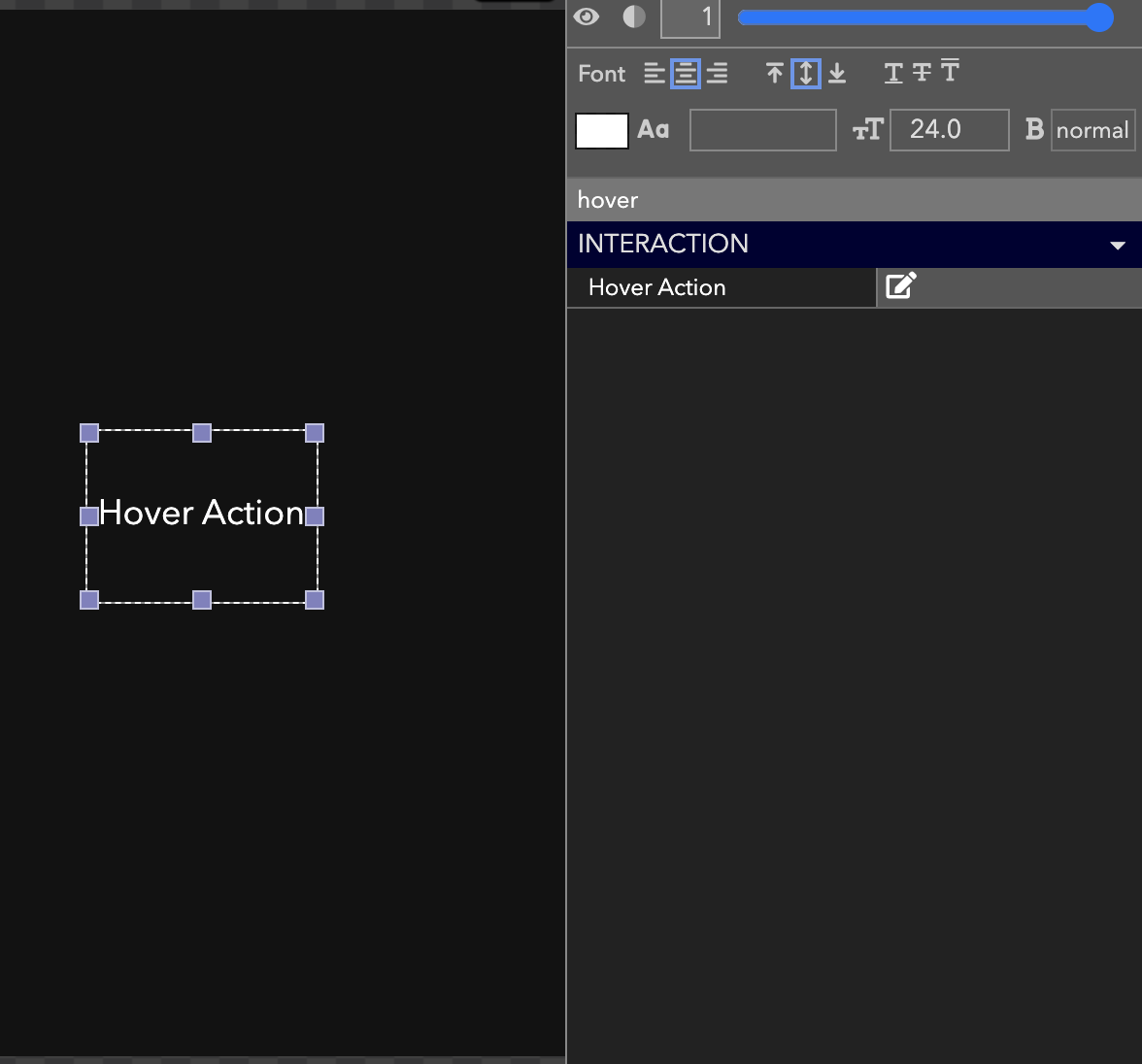The width and height of the screenshot is (1142, 1064).
Task: Edit the opacity value field showing 1
Action: click(x=690, y=17)
